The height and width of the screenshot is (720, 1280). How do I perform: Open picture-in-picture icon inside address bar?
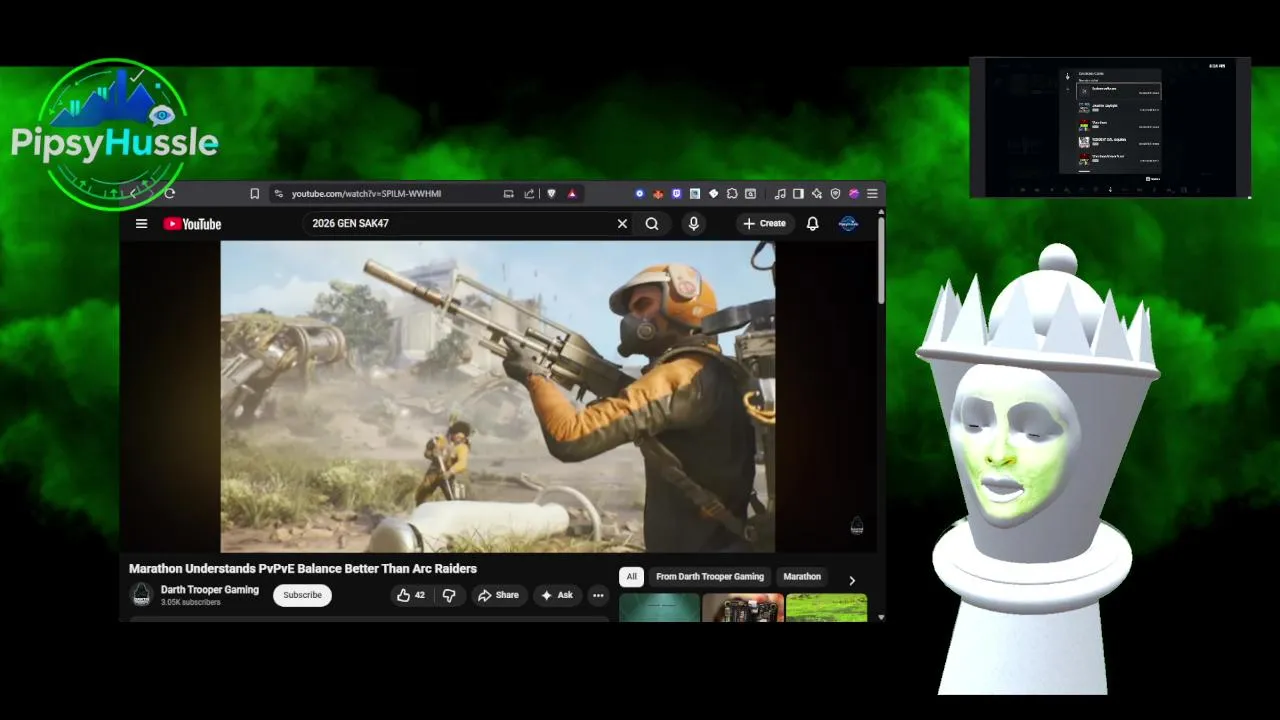pyautogui.click(x=508, y=194)
